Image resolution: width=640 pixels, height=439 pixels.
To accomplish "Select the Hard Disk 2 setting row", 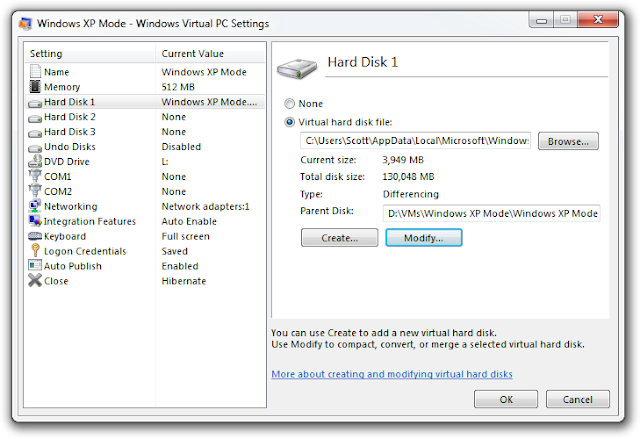I will (x=145, y=117).
